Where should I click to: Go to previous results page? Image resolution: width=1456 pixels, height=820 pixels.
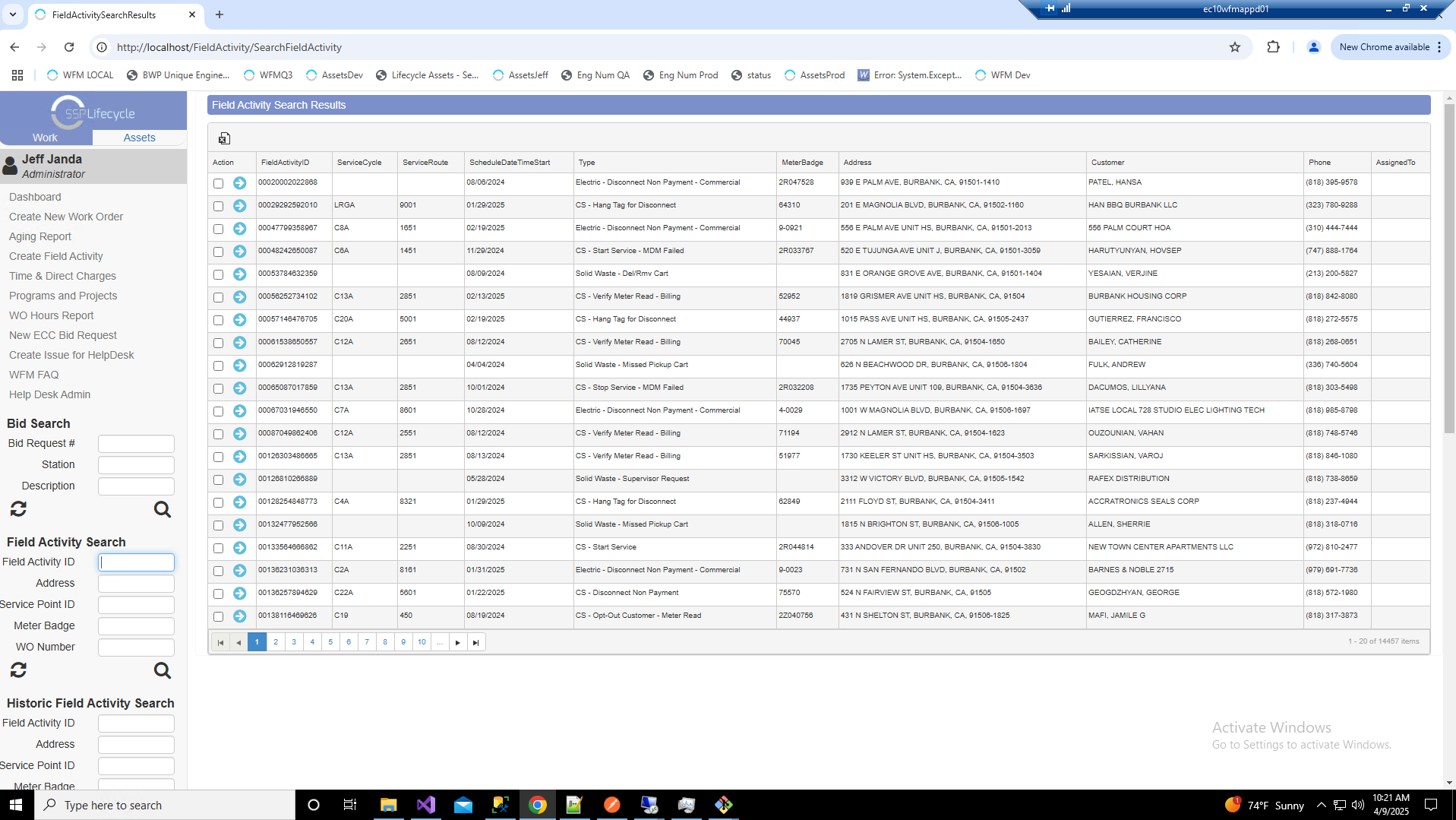coord(238,642)
